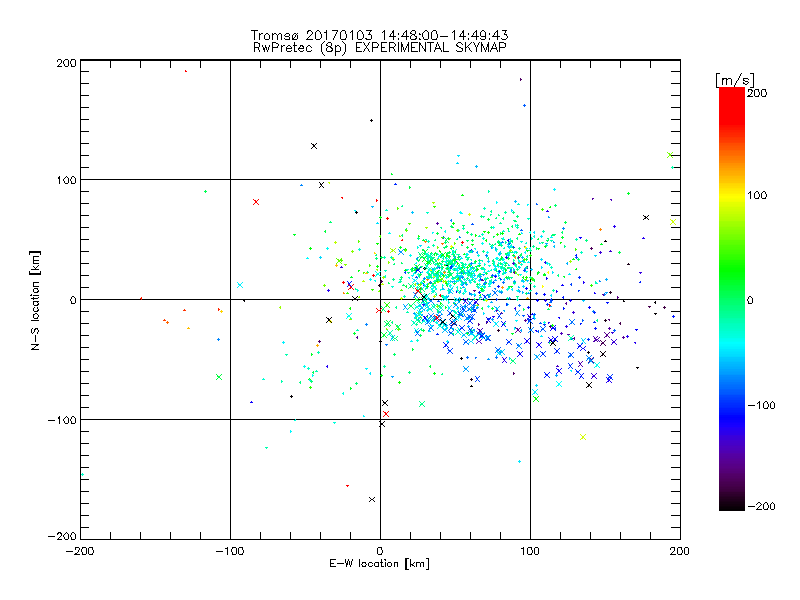Click the green X marker near -110 km, -65 km
The width and height of the screenshot is (800, 600).
219,377
